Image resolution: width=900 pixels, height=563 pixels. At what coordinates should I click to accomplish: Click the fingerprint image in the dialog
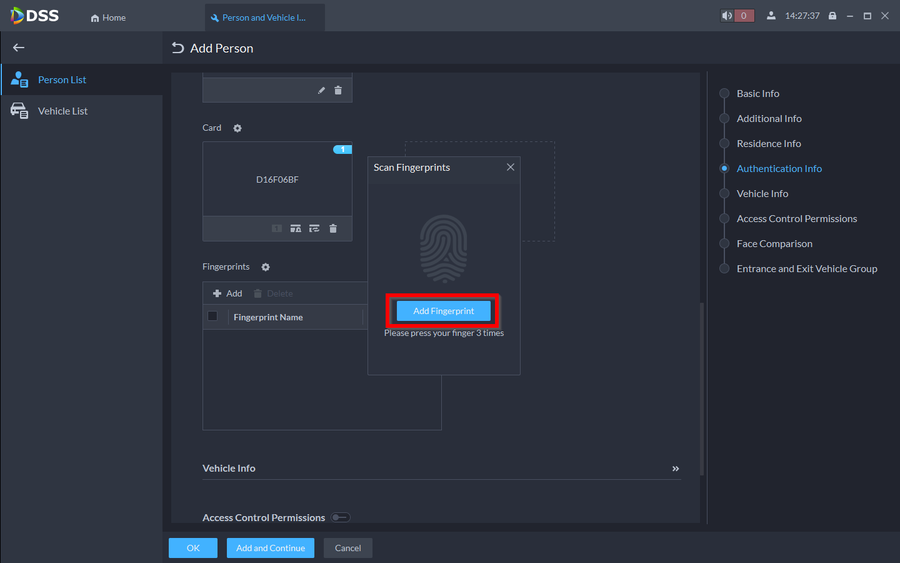(x=443, y=249)
